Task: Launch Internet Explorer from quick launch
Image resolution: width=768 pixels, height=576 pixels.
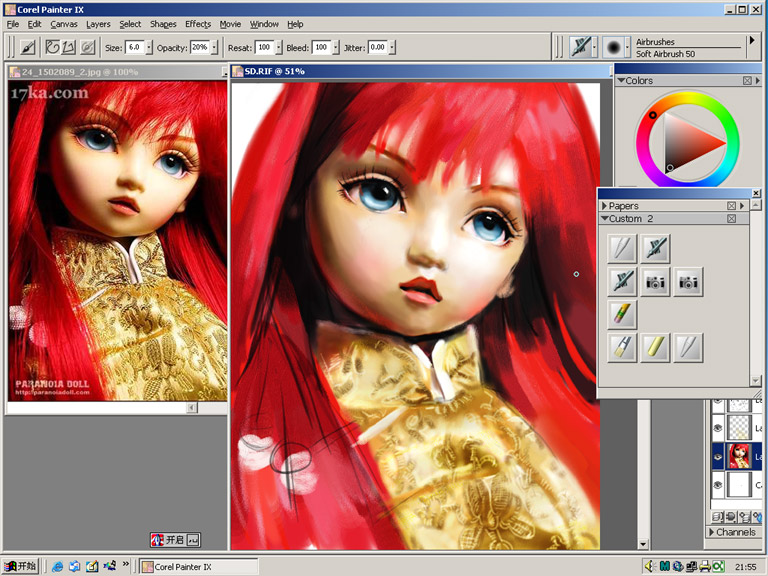Action: (x=57, y=566)
